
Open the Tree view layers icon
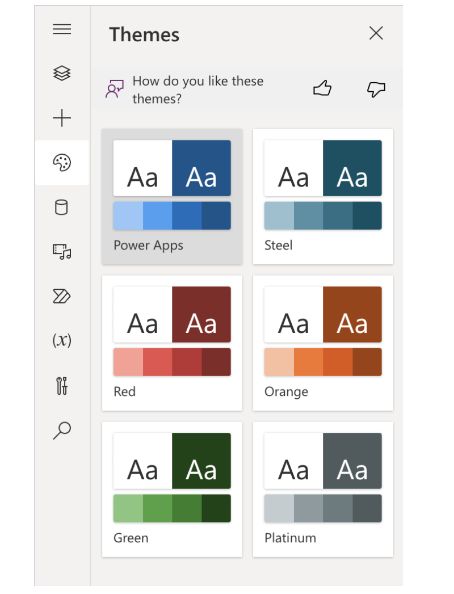pos(62,73)
